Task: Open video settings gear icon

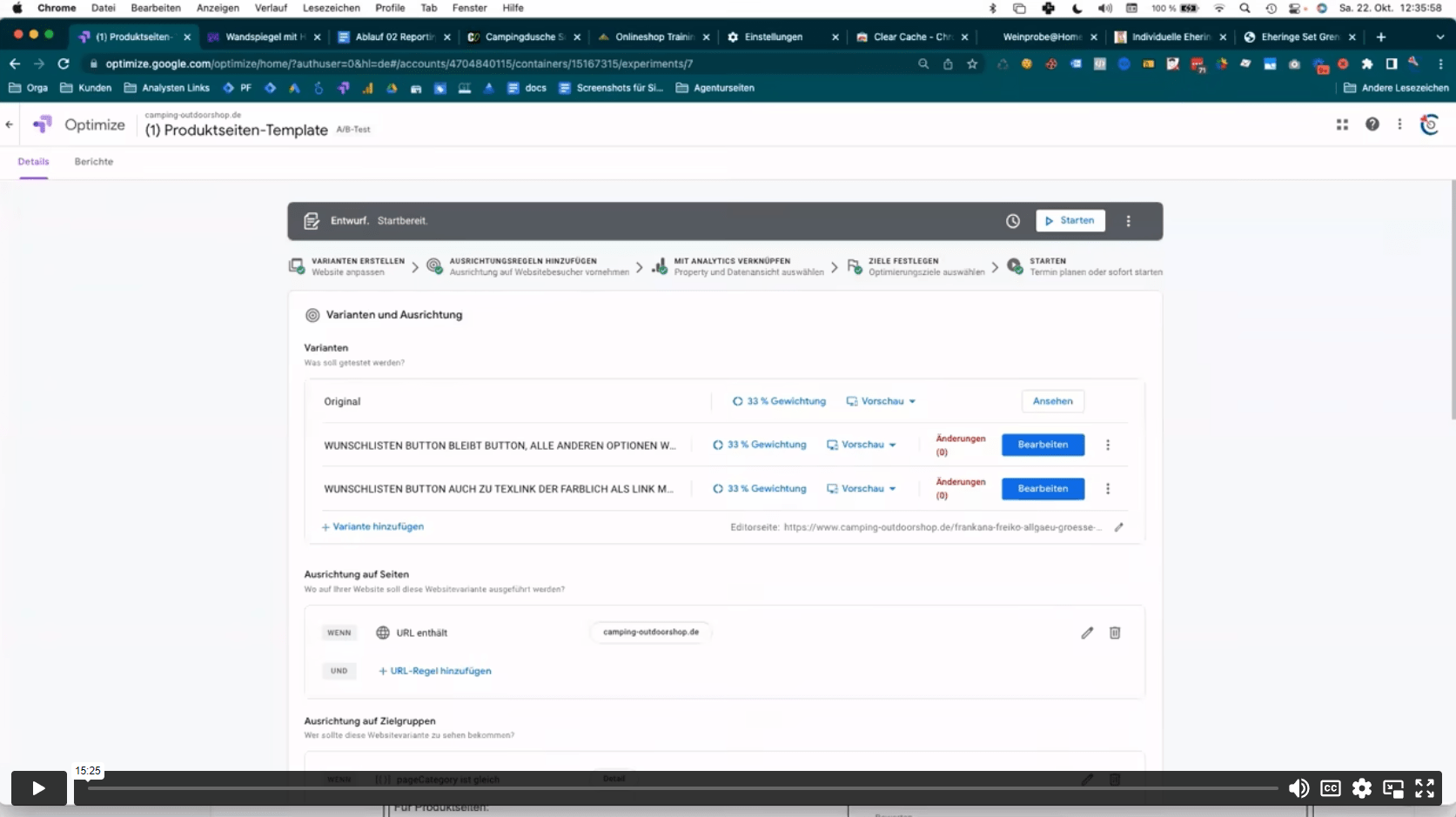Action: click(x=1362, y=788)
